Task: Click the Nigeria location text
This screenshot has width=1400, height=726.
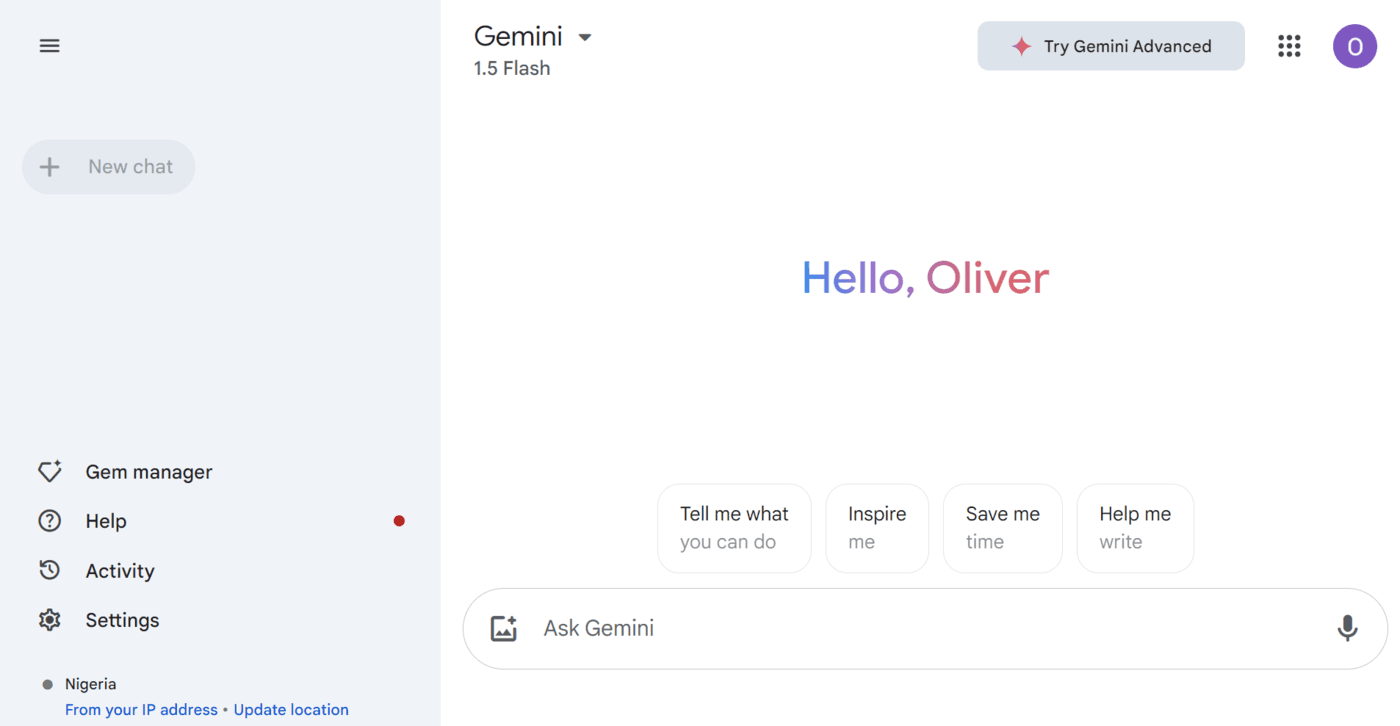Action: [x=91, y=684]
